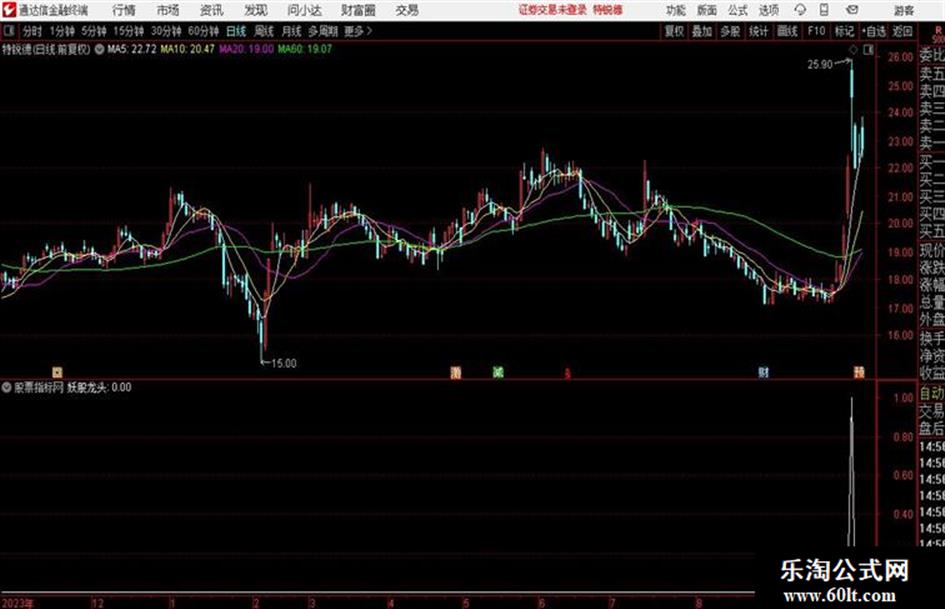Click the green 减 event marker
Screen dimensions: 945x609
tap(498, 373)
